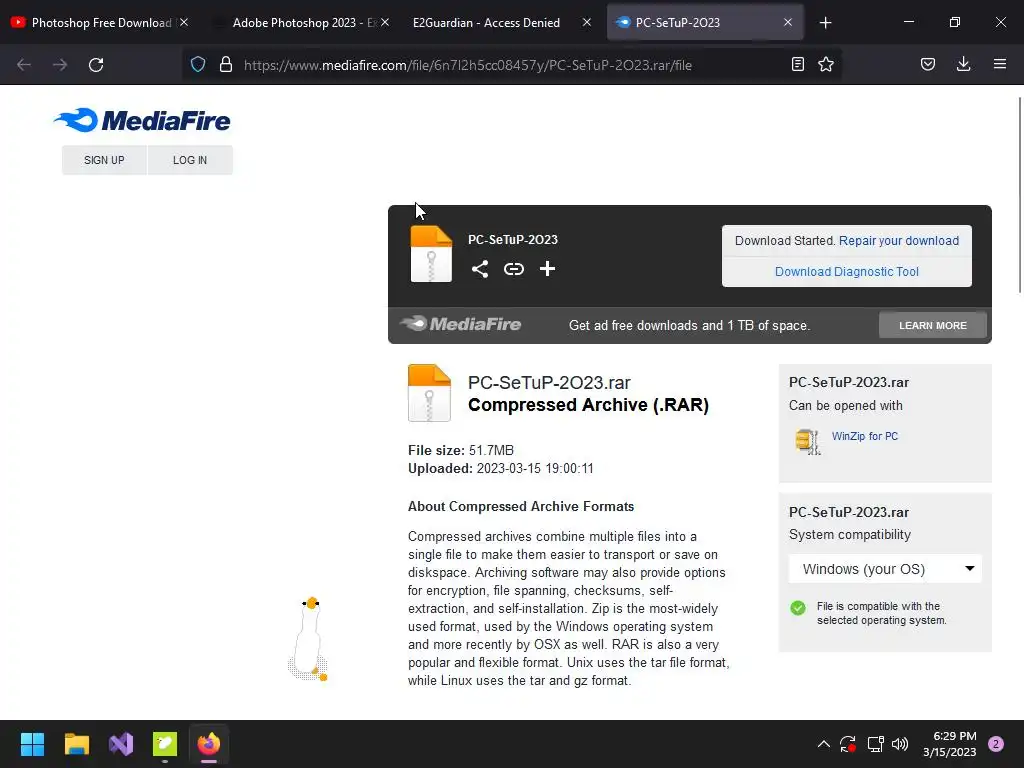Screen dimensions: 1024x768
Task: Click the LEARN MORE button
Action: (933, 325)
